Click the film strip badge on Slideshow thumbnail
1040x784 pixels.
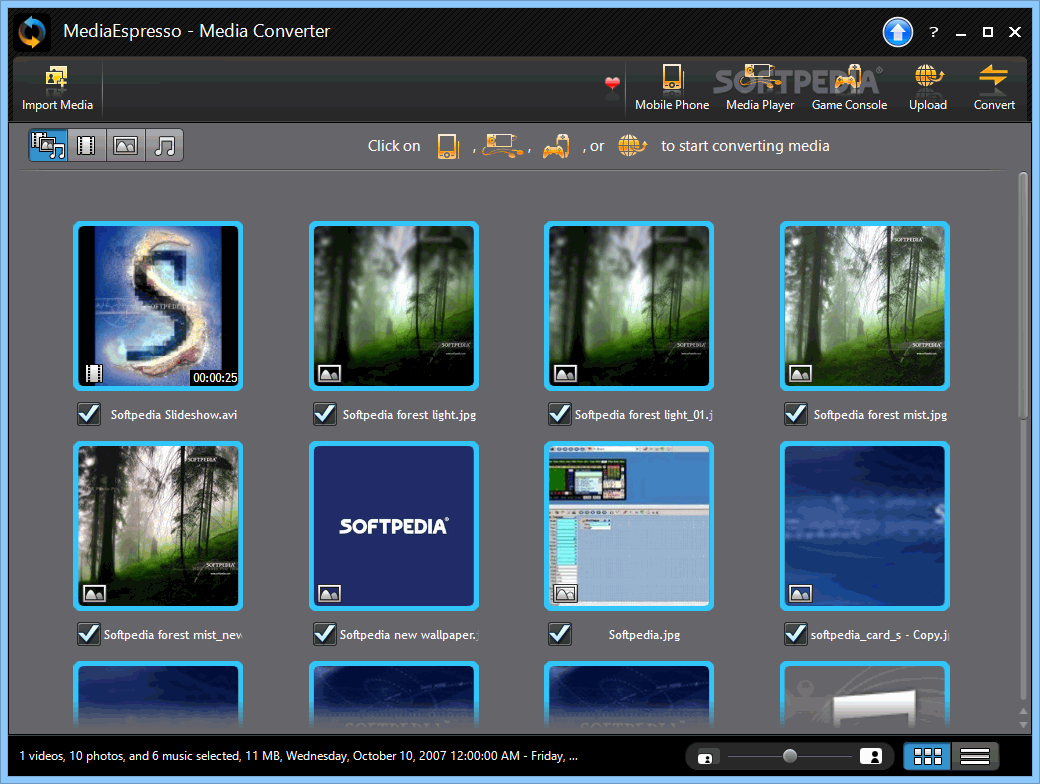click(x=94, y=374)
